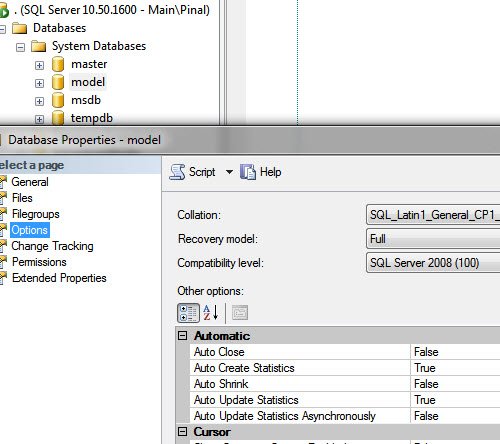Expand the msdb database node
The width and height of the screenshot is (500, 444).
click(x=39, y=101)
